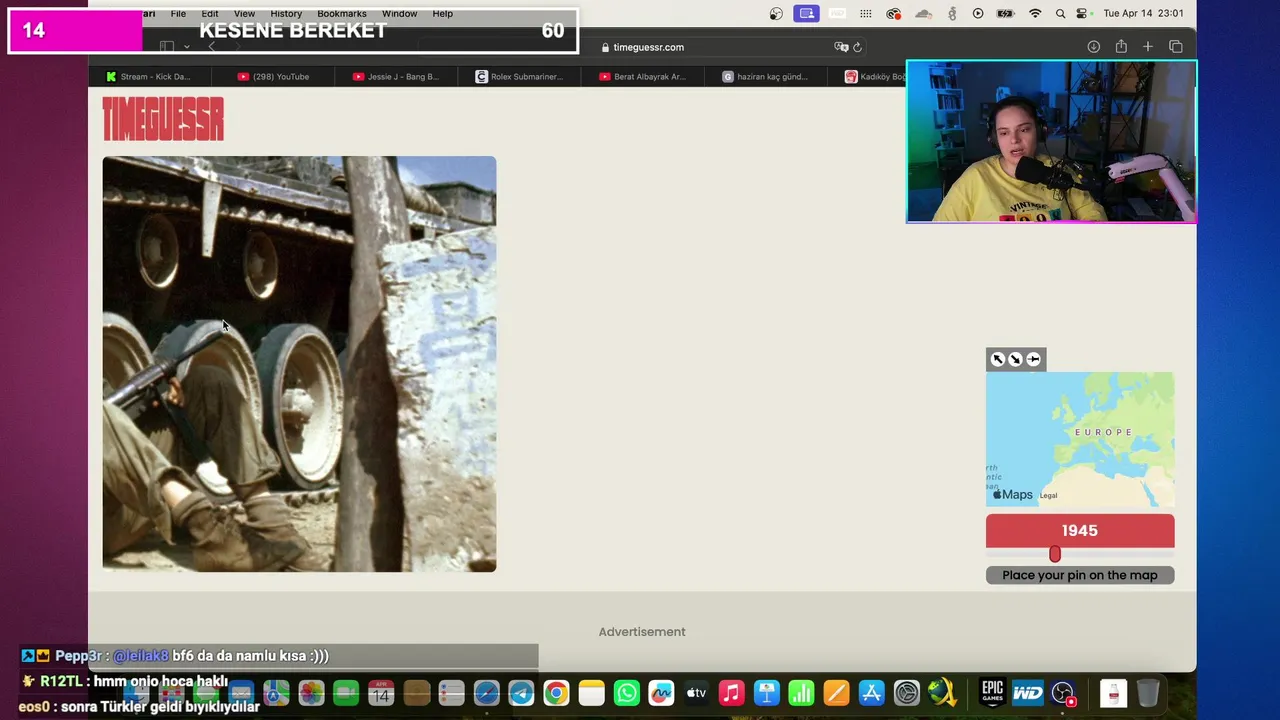
Task: Open Safari sidebar dropdown chevron
Action: pyautogui.click(x=186, y=47)
